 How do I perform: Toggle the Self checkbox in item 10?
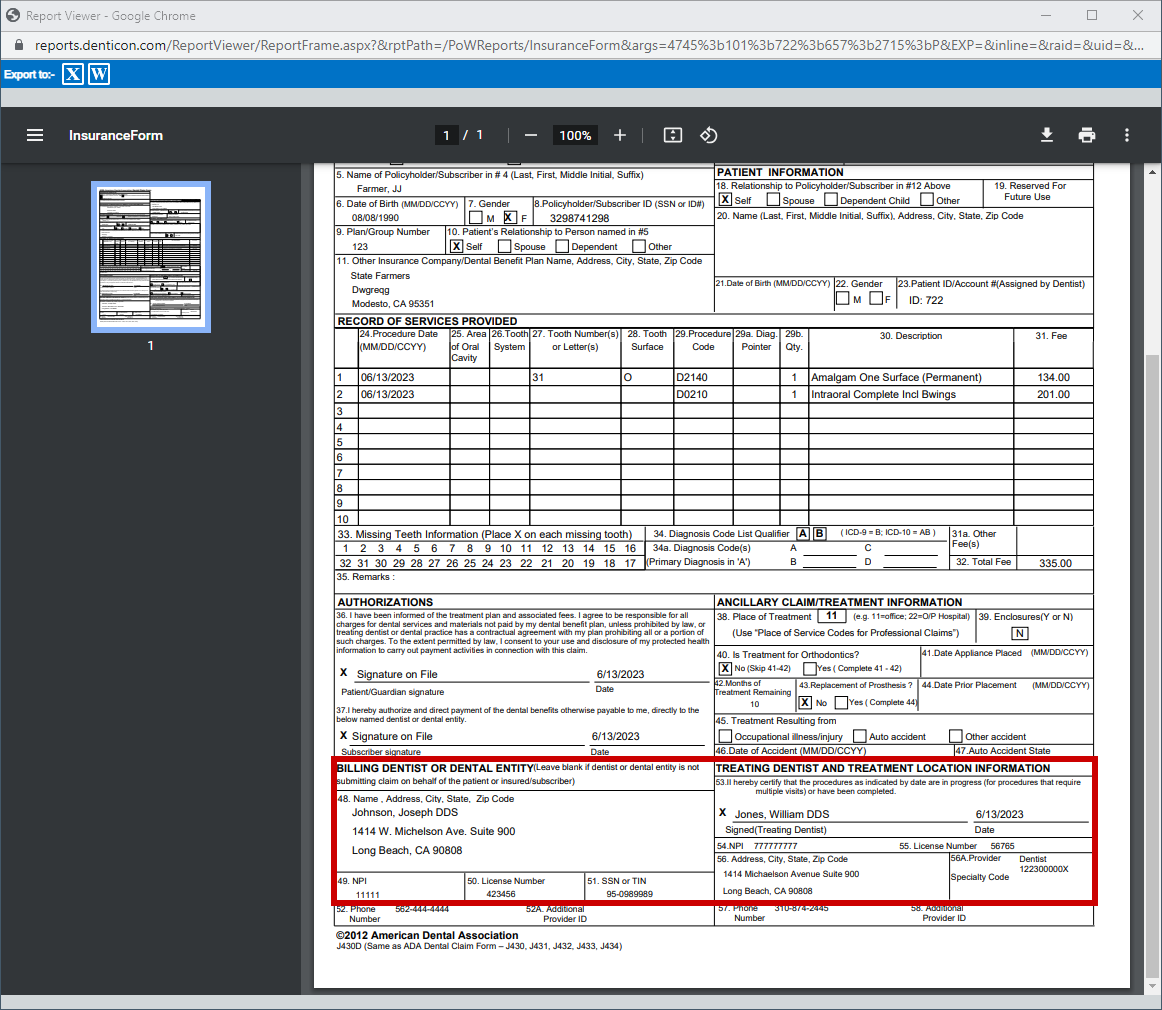point(456,246)
